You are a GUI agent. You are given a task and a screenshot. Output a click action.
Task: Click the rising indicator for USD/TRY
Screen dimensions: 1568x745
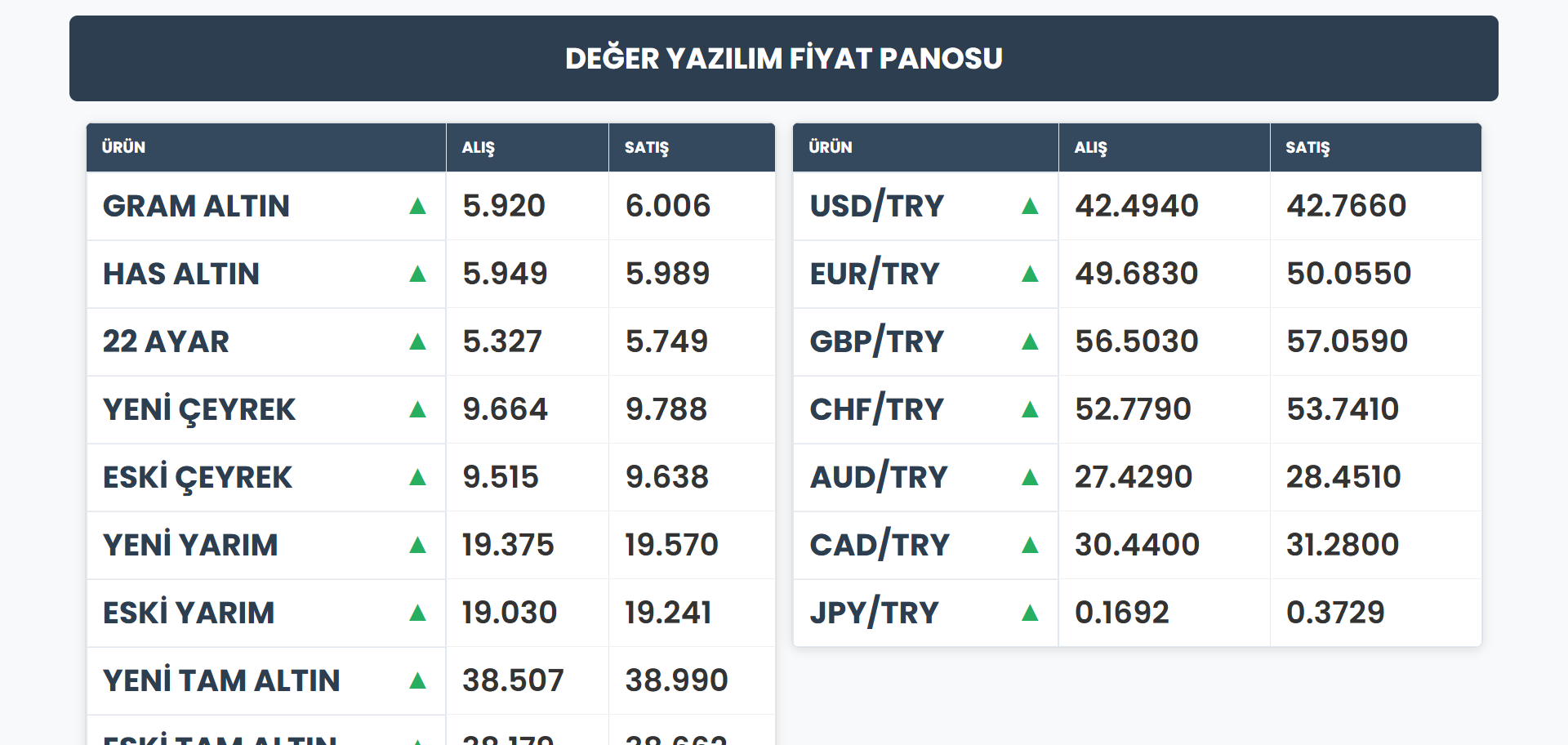(x=1030, y=206)
